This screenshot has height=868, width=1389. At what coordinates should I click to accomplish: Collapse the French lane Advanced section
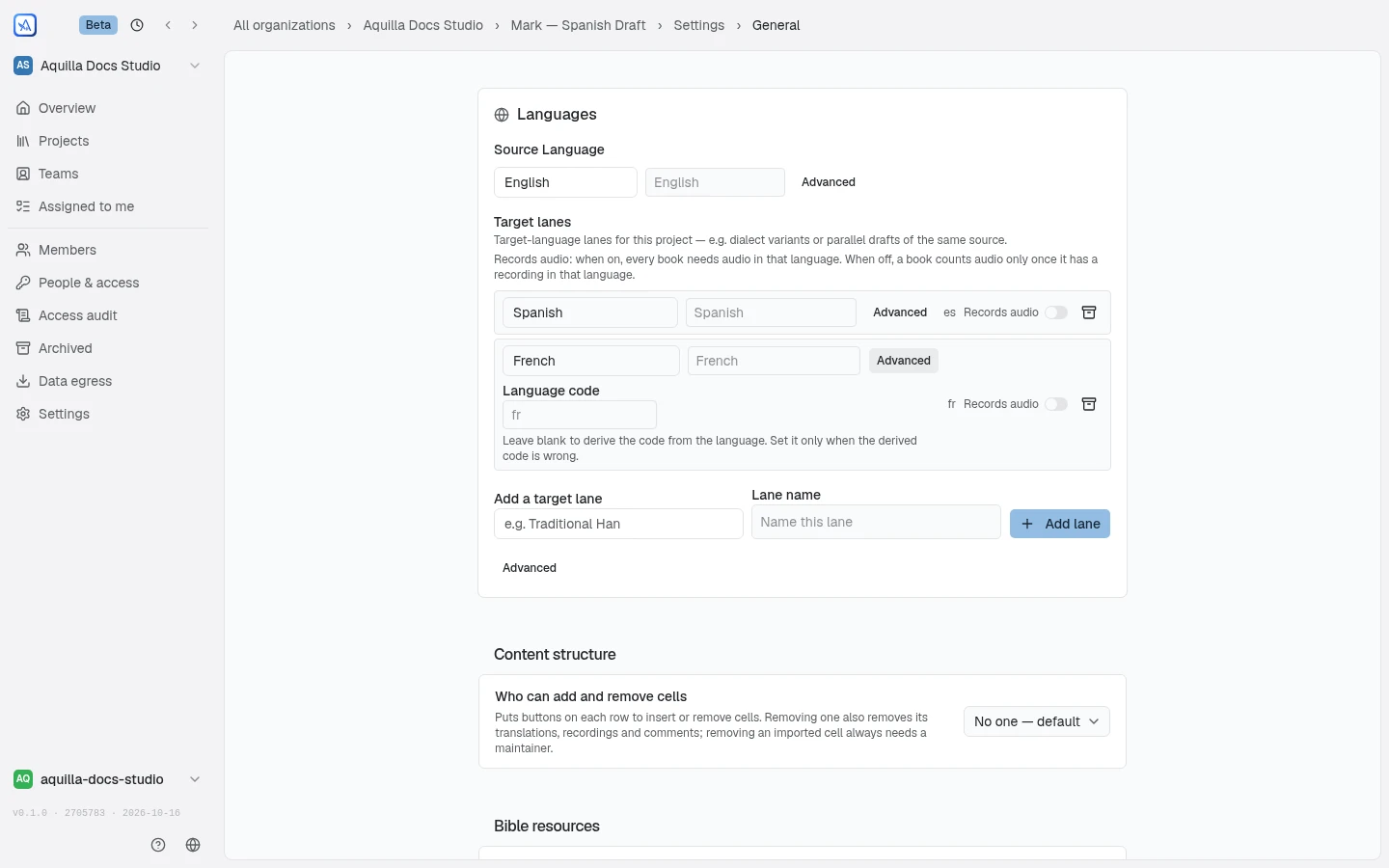(904, 361)
